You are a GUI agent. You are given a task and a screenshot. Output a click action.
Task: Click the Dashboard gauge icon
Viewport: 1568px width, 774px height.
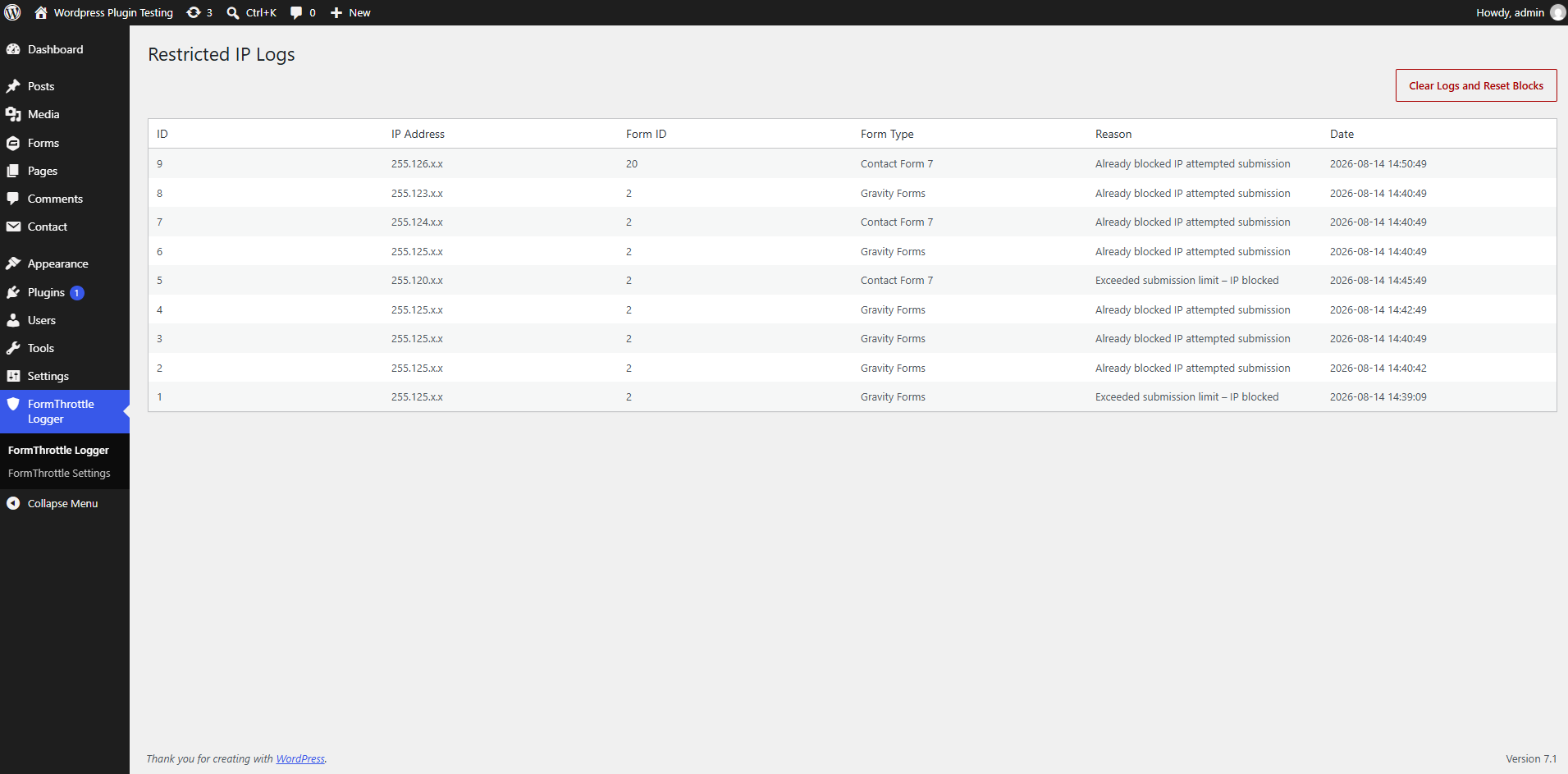[13, 49]
